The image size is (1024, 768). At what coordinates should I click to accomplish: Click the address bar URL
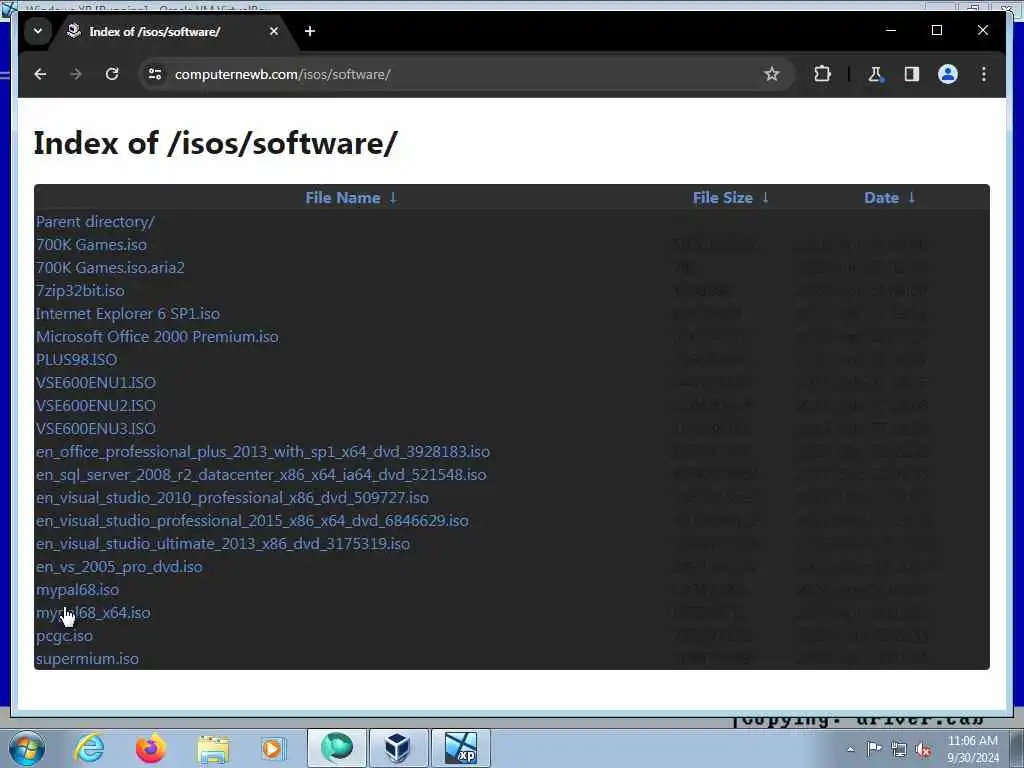pos(283,74)
